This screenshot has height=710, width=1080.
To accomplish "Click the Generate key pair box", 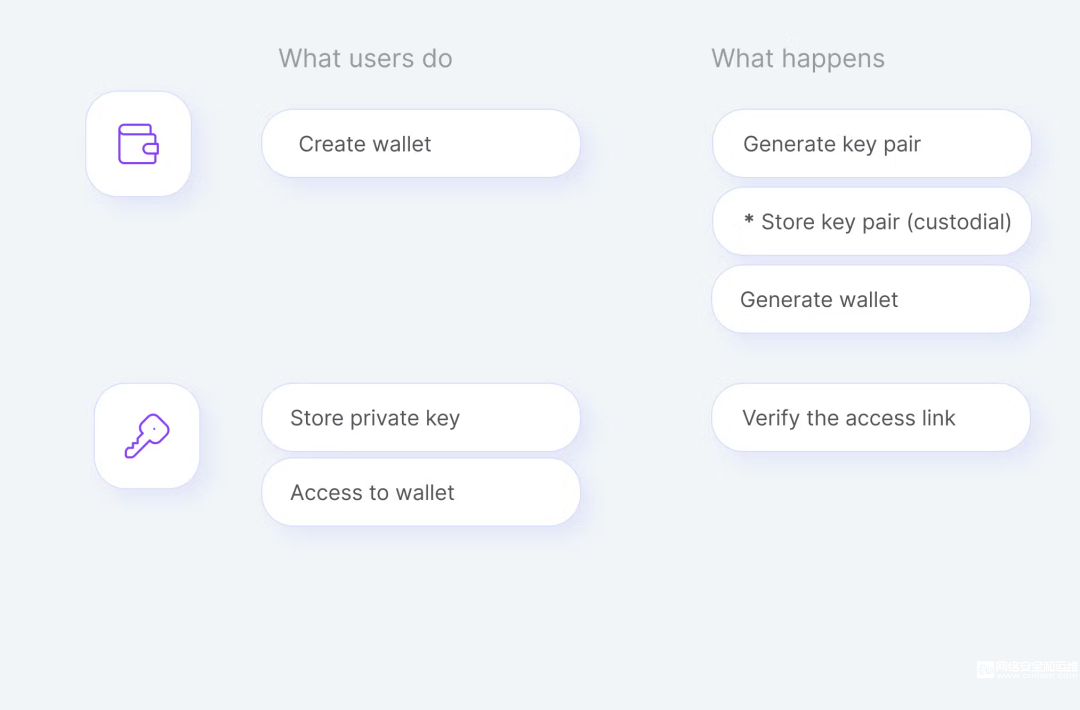I will click(871, 144).
